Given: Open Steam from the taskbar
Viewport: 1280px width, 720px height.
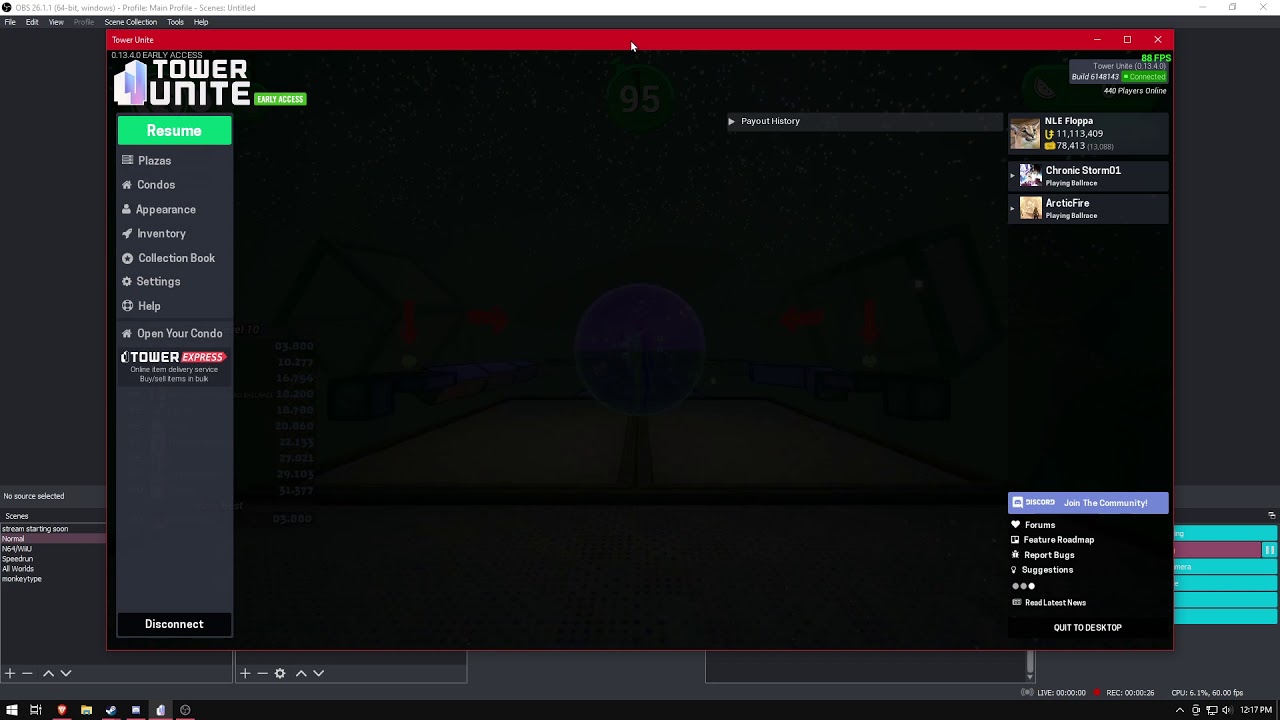Looking at the screenshot, I should point(111,710).
